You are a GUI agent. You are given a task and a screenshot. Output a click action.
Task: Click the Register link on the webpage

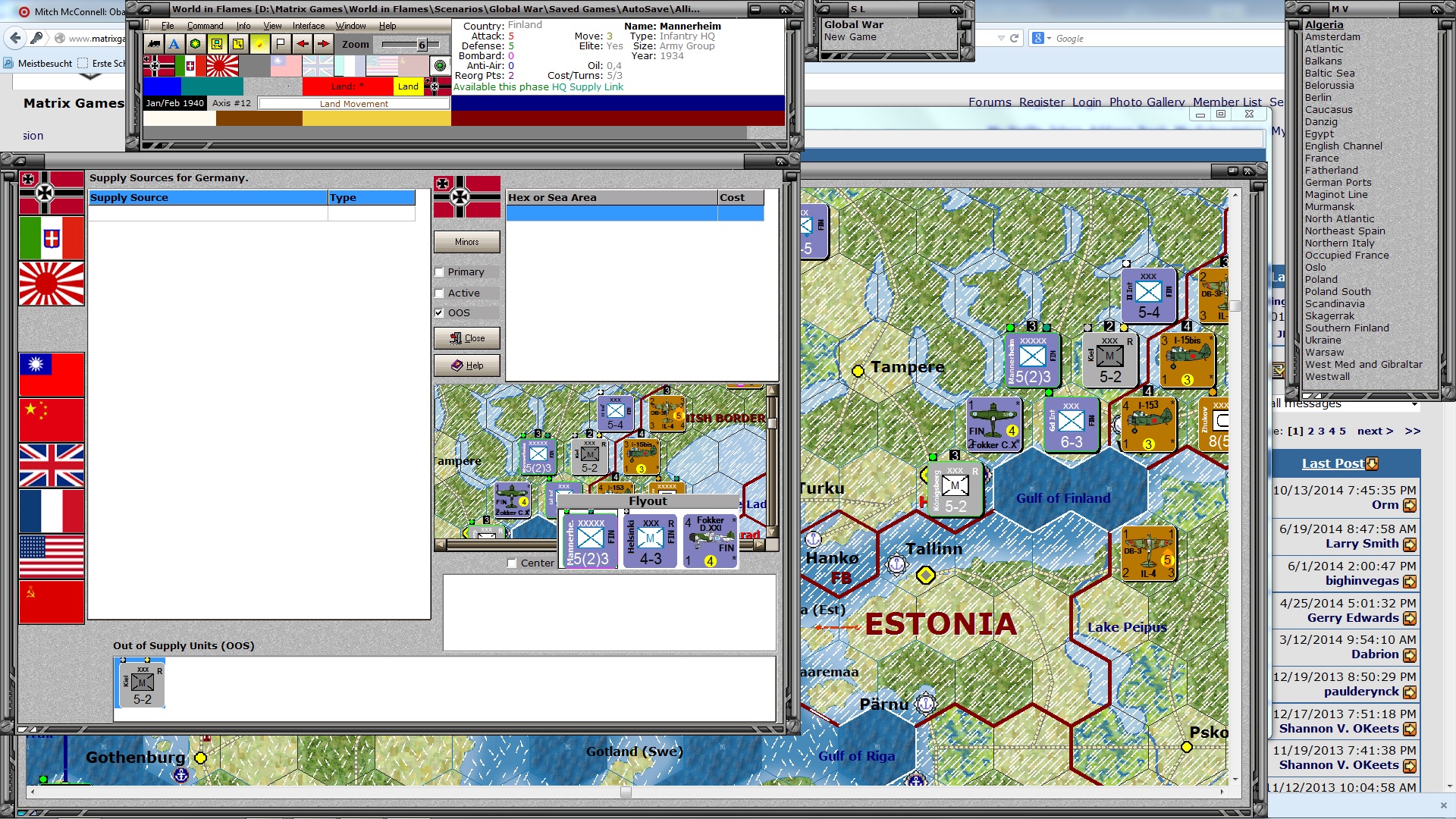click(1042, 102)
